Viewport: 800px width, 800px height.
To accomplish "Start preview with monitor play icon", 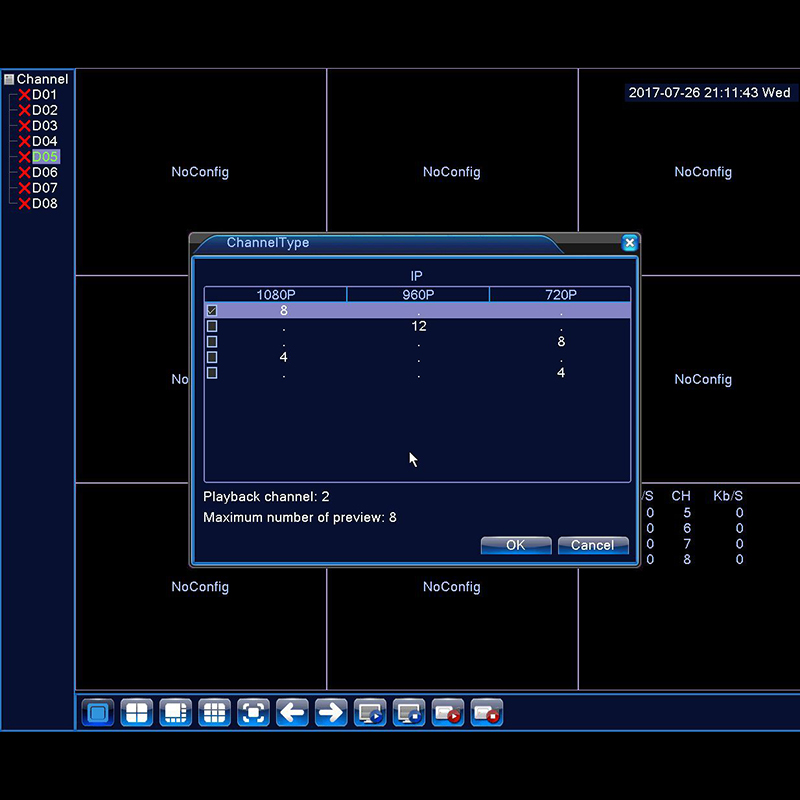I will [x=370, y=713].
